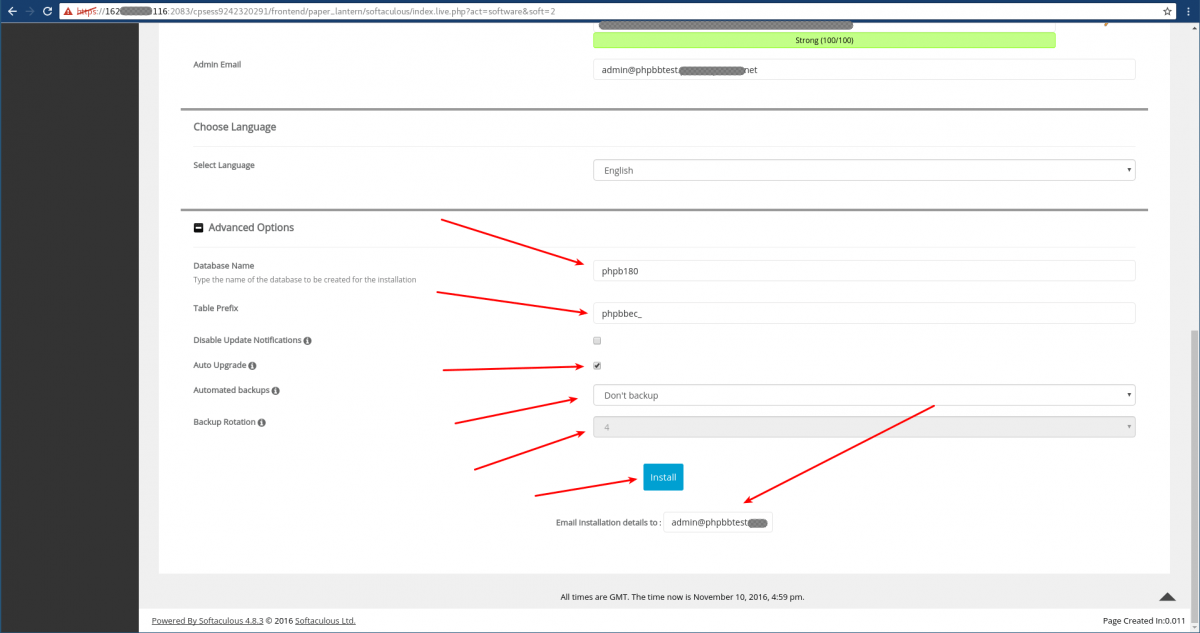Open the Backup Rotation dropdown
Screen dimensions: 1200x633
864,427
